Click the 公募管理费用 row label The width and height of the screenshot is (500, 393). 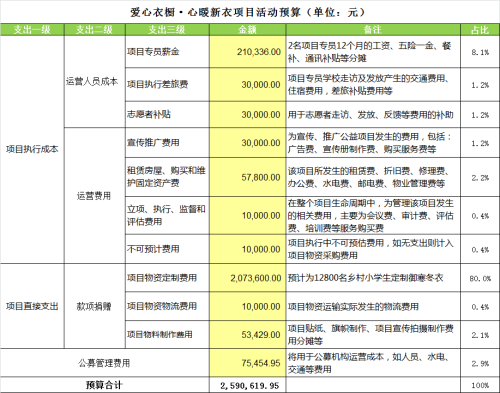pos(105,363)
